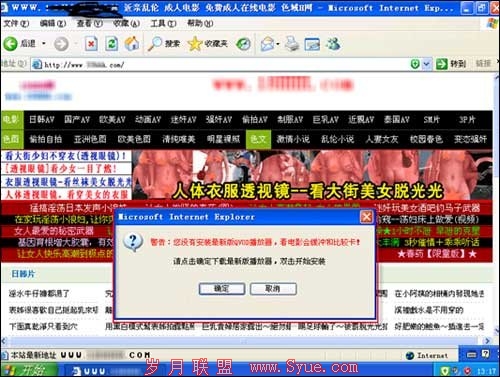Viewport: 500px width, 377px height.
Task: Open the Search (搜索) magnifier tool
Action: pos(164,44)
